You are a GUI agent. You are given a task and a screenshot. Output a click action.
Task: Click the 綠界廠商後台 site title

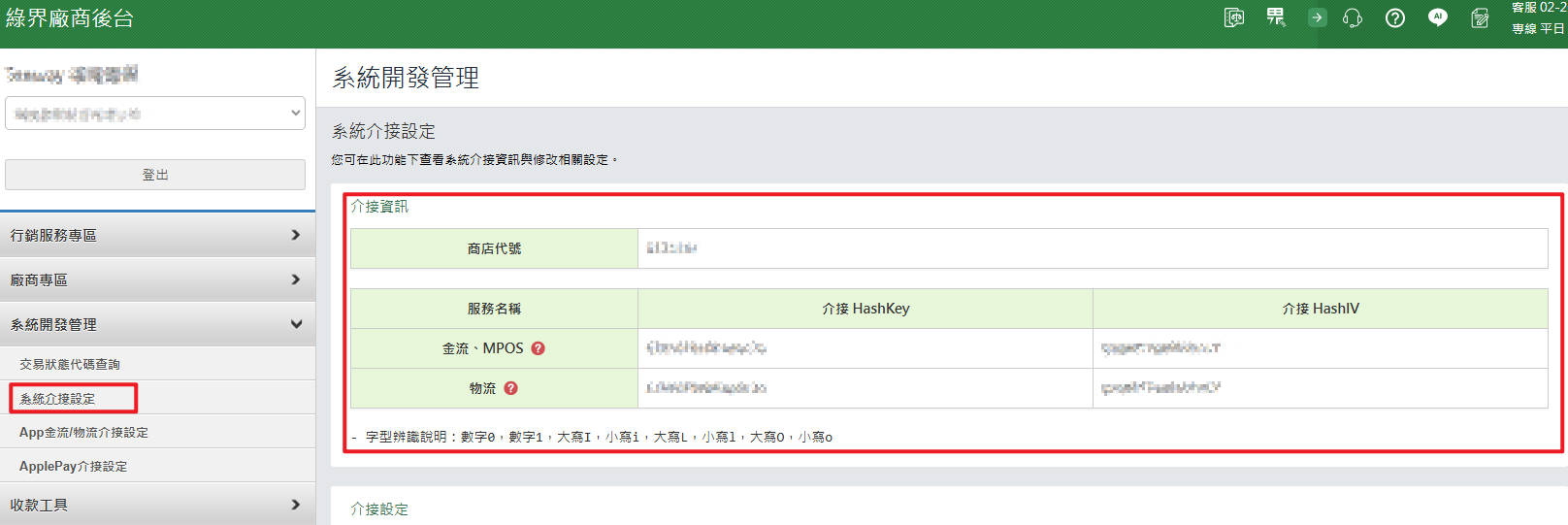point(70,18)
